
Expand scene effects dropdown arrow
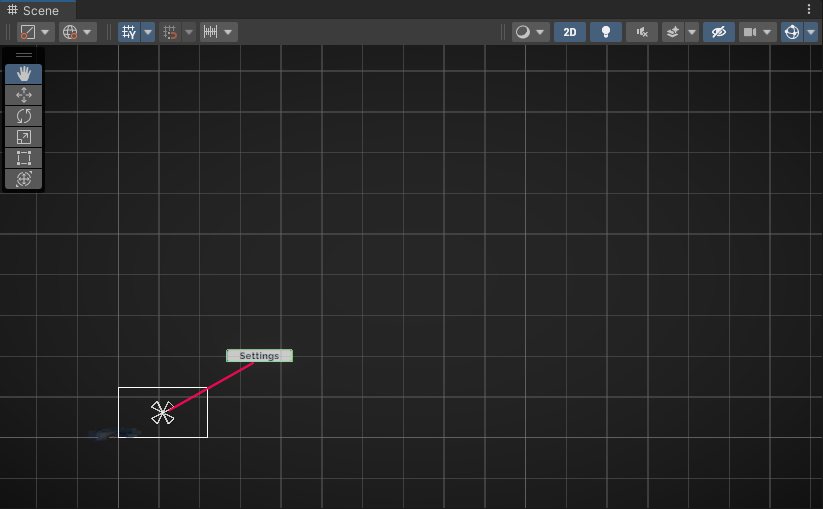point(692,32)
